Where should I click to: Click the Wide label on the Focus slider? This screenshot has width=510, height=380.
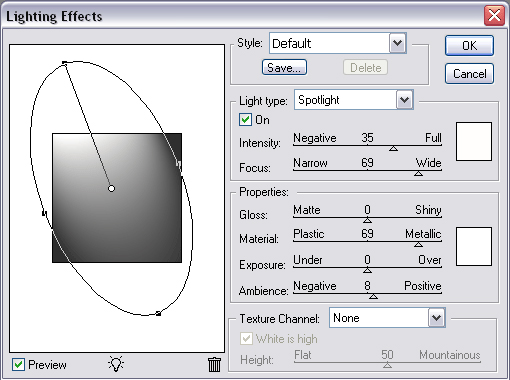point(429,163)
